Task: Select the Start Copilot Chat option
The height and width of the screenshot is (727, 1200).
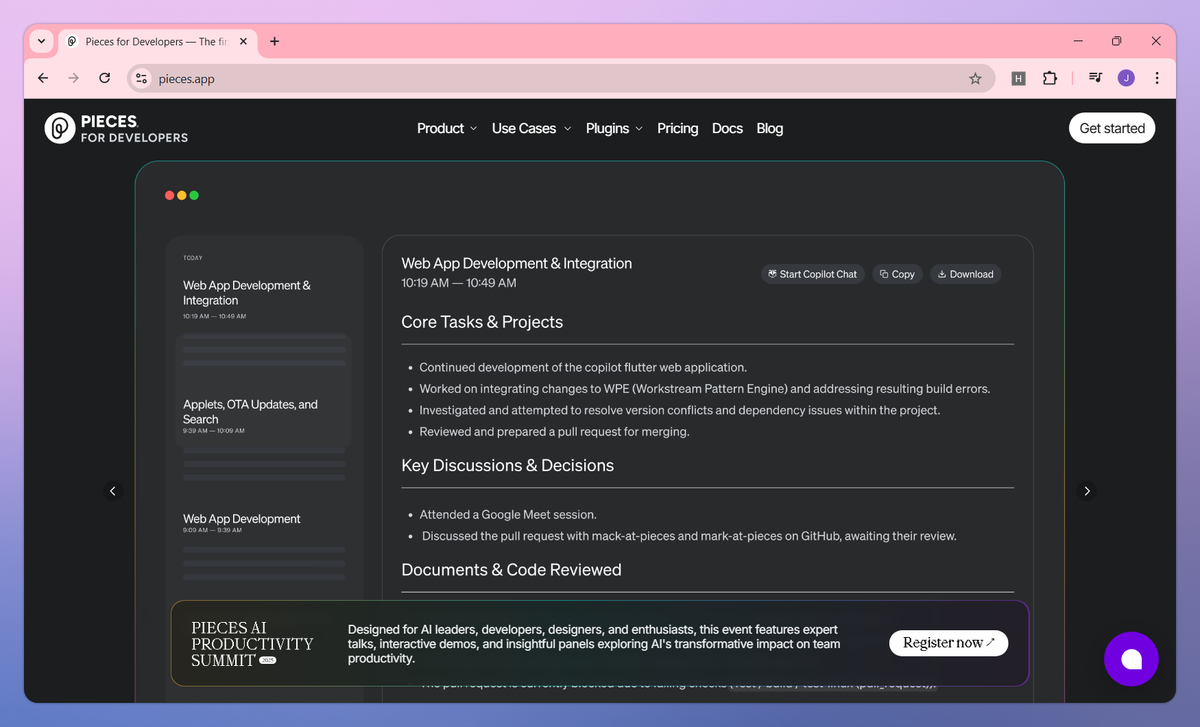Action: pos(812,273)
